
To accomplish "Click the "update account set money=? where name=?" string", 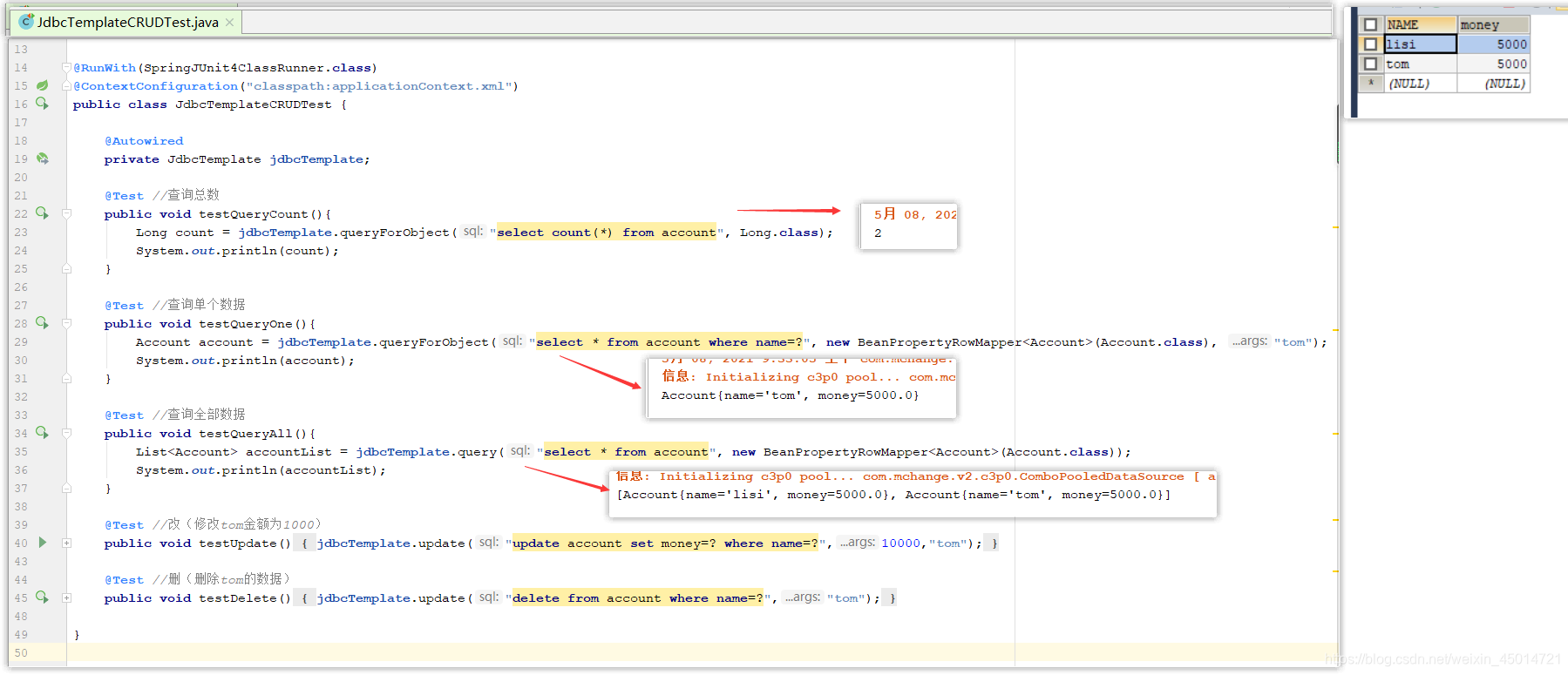I will pos(665,543).
